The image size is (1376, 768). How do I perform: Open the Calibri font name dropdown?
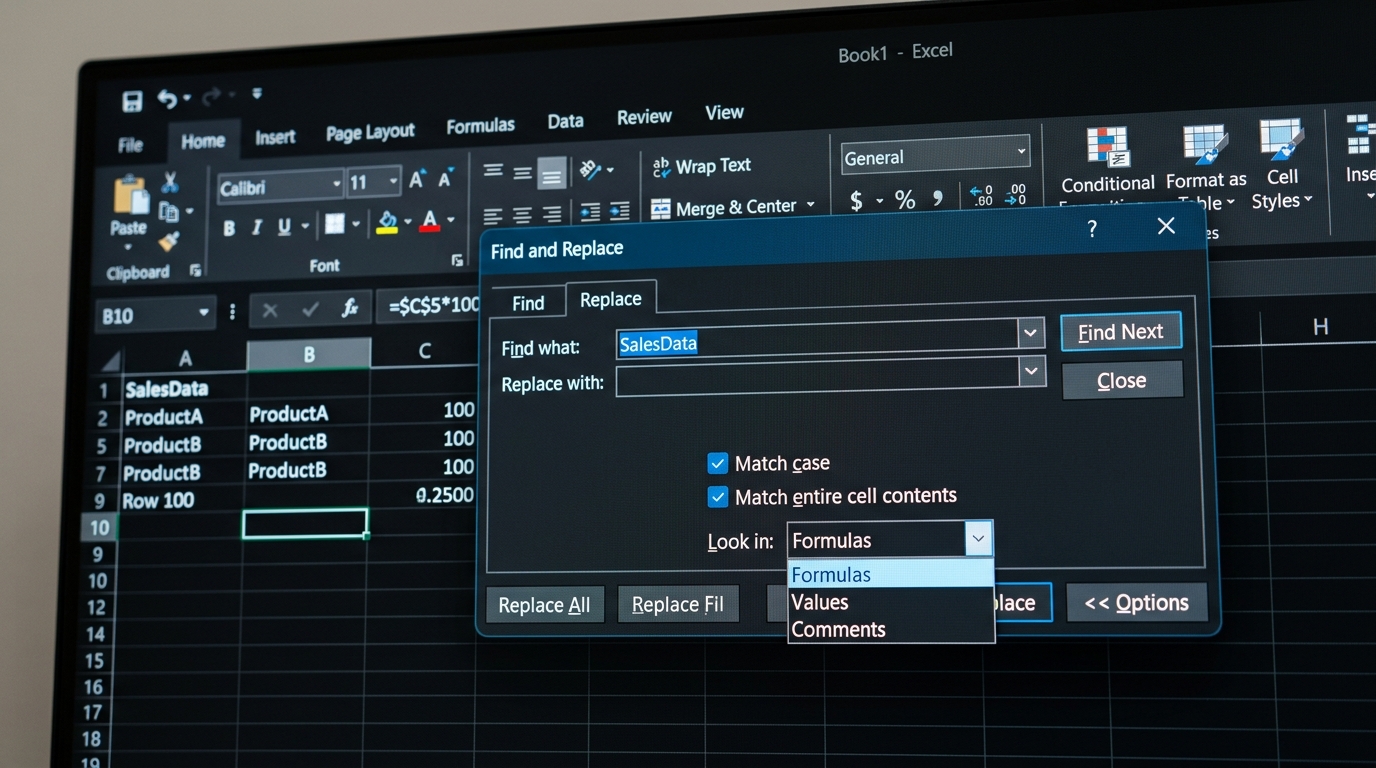tap(336, 185)
